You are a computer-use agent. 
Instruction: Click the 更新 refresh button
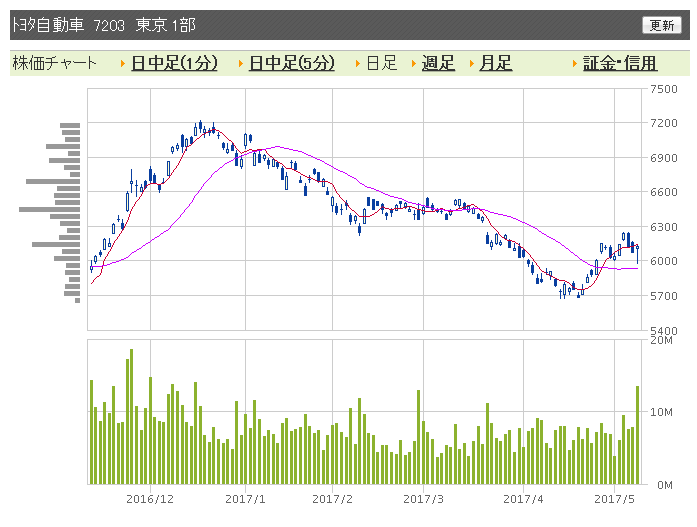(662, 25)
